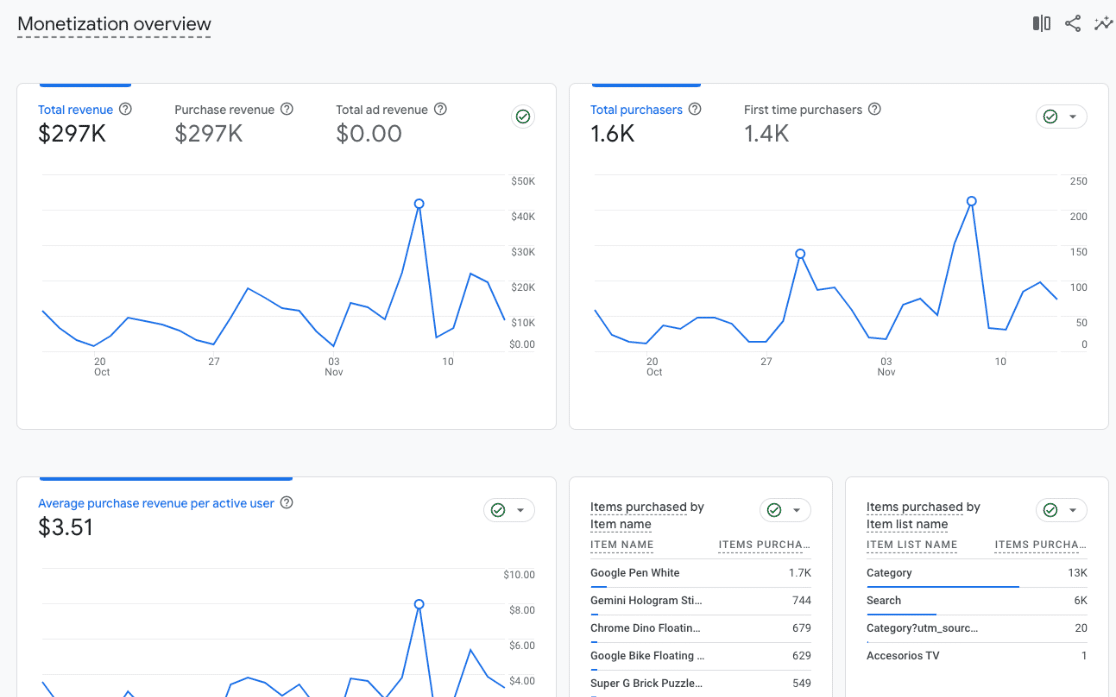This screenshot has width=1116, height=697.
Task: Click the Share this report icon
Action: [1072, 22]
